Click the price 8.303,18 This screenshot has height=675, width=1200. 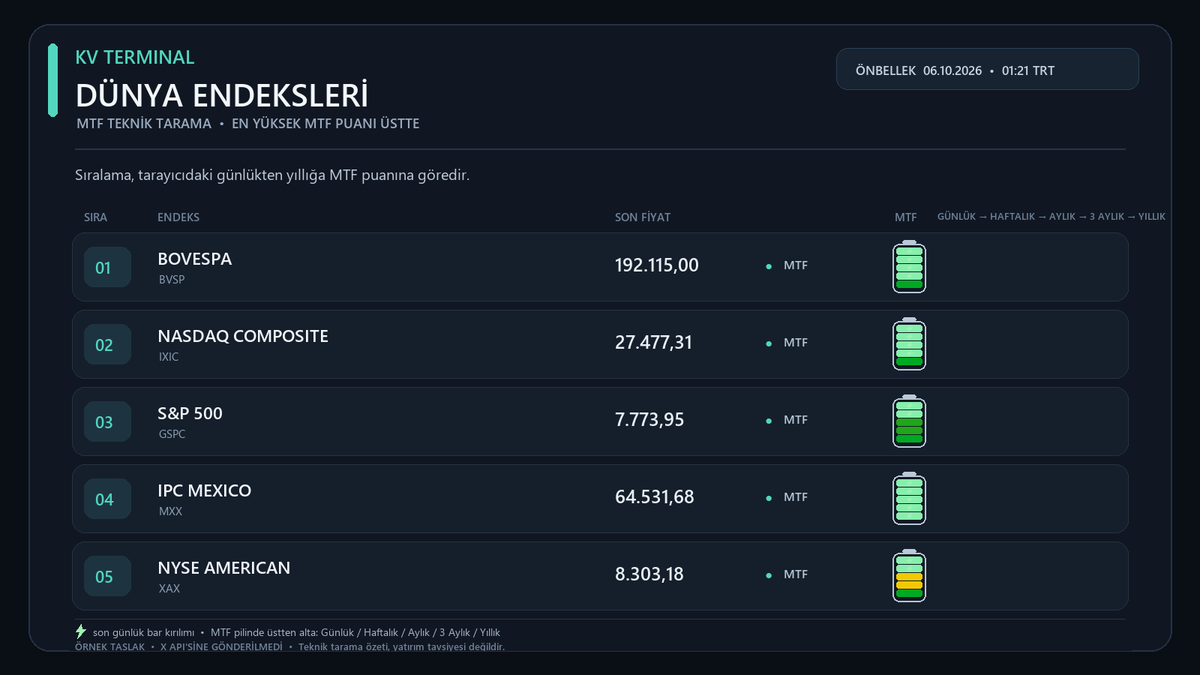click(x=650, y=574)
